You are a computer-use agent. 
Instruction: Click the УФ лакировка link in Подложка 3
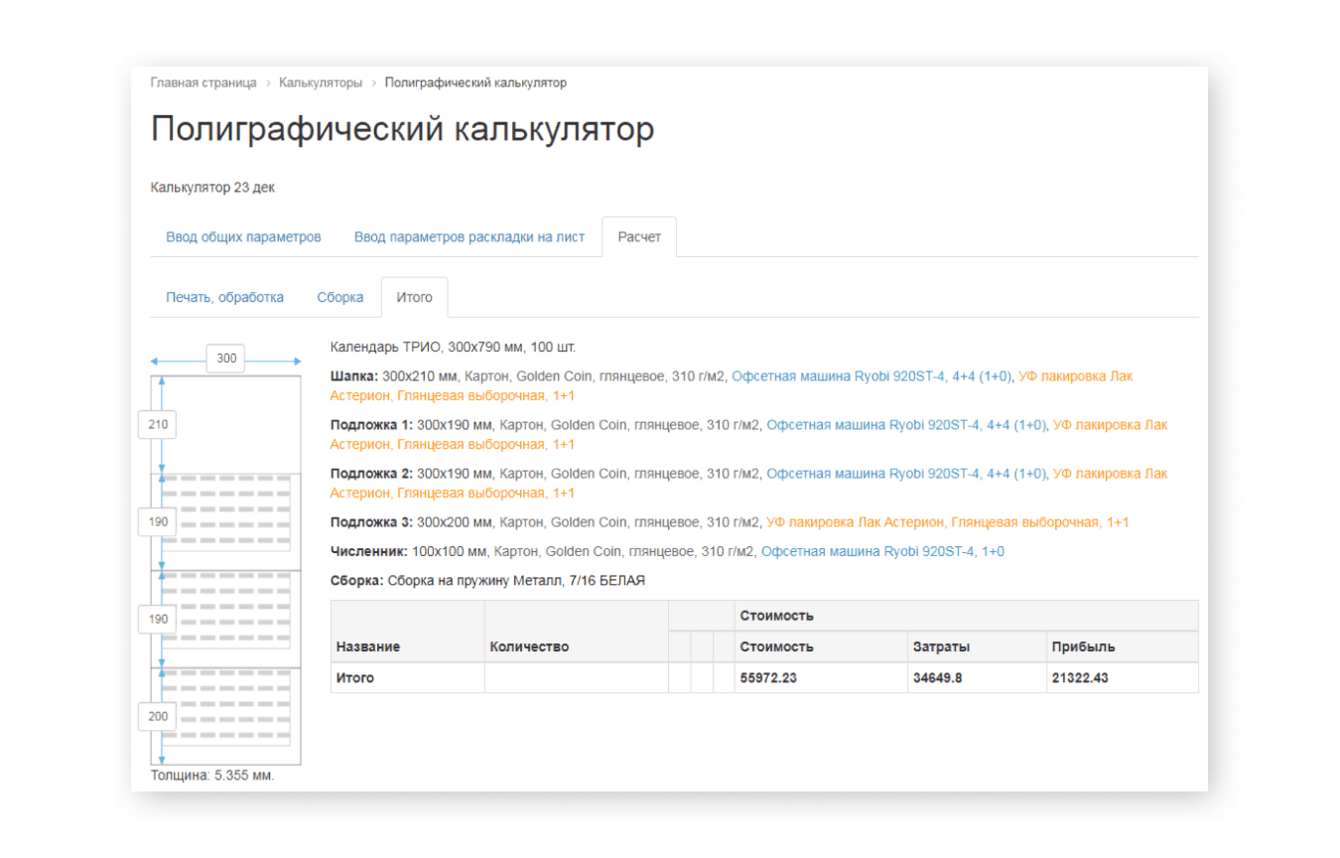(946, 522)
